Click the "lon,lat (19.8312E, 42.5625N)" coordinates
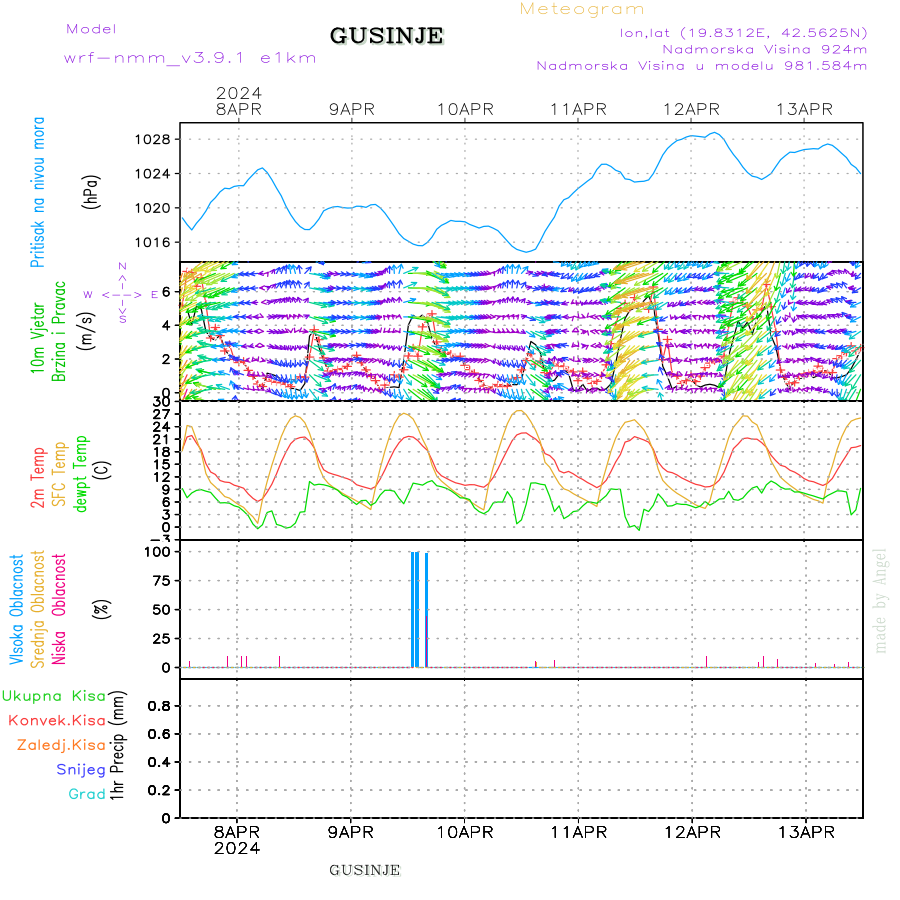The image size is (900, 900). (x=743, y=33)
